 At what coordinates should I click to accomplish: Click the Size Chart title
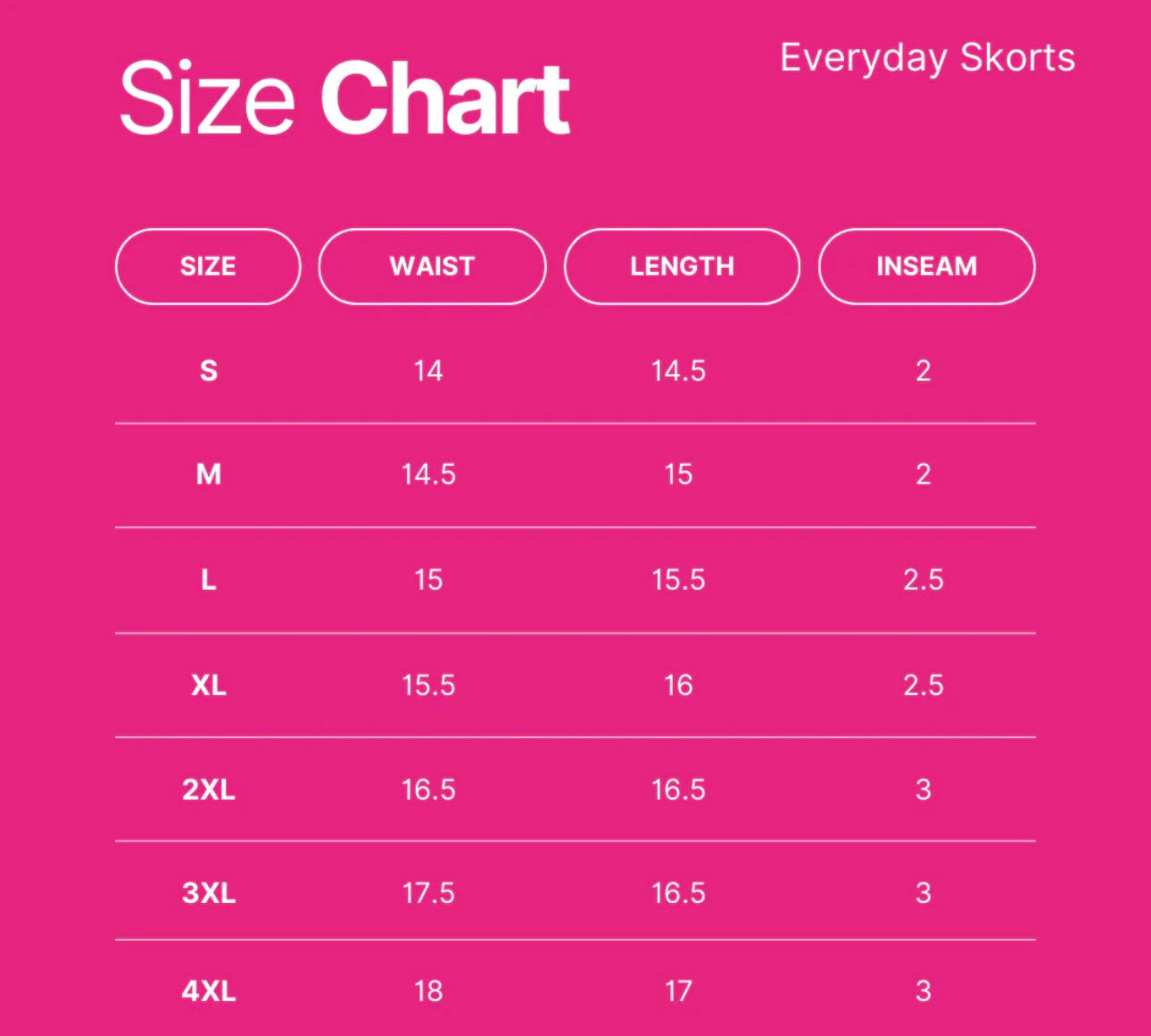pos(344,98)
